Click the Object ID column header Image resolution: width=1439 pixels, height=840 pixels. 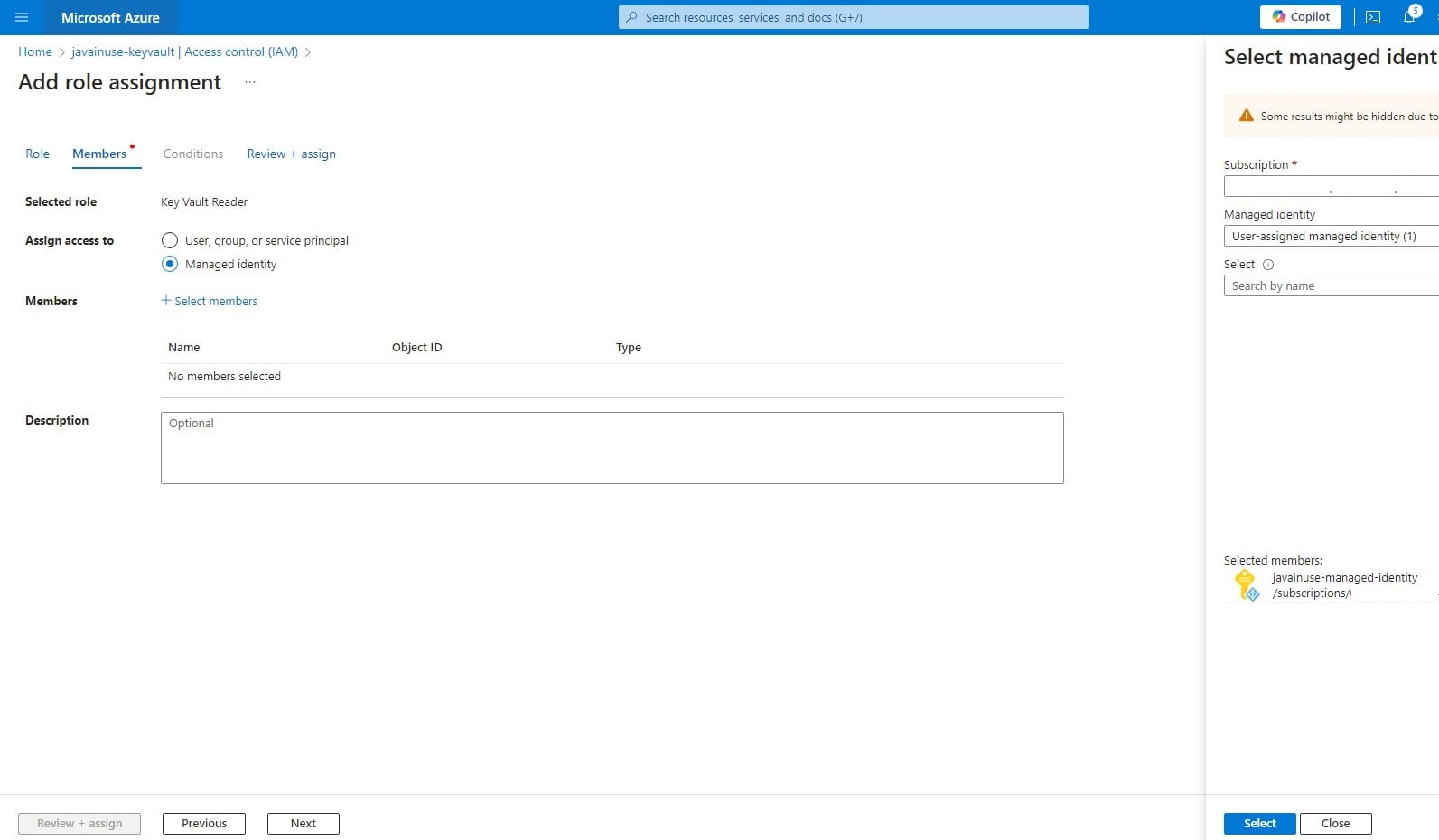417,347
